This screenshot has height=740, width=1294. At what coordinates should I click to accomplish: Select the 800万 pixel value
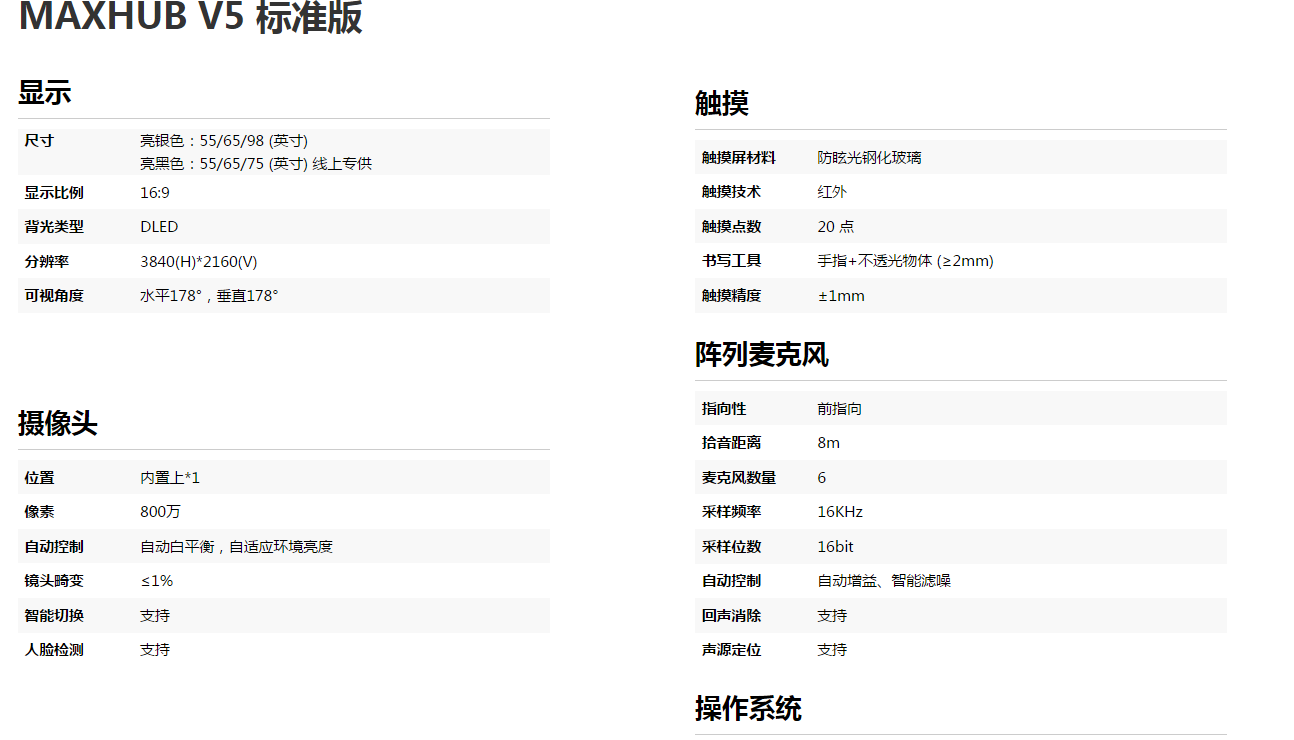(x=160, y=512)
